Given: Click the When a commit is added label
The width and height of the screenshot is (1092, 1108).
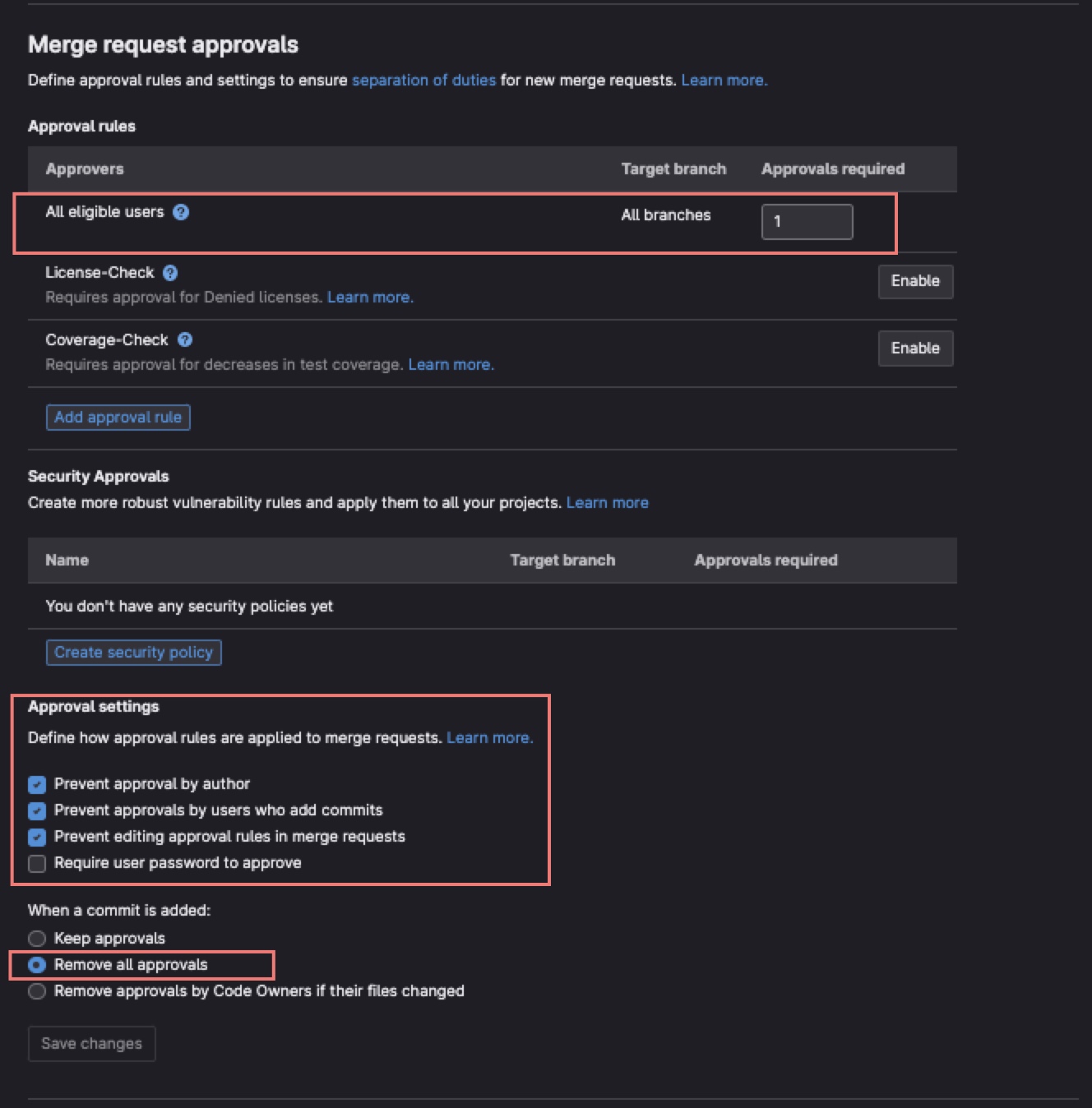Looking at the screenshot, I should click(x=119, y=911).
